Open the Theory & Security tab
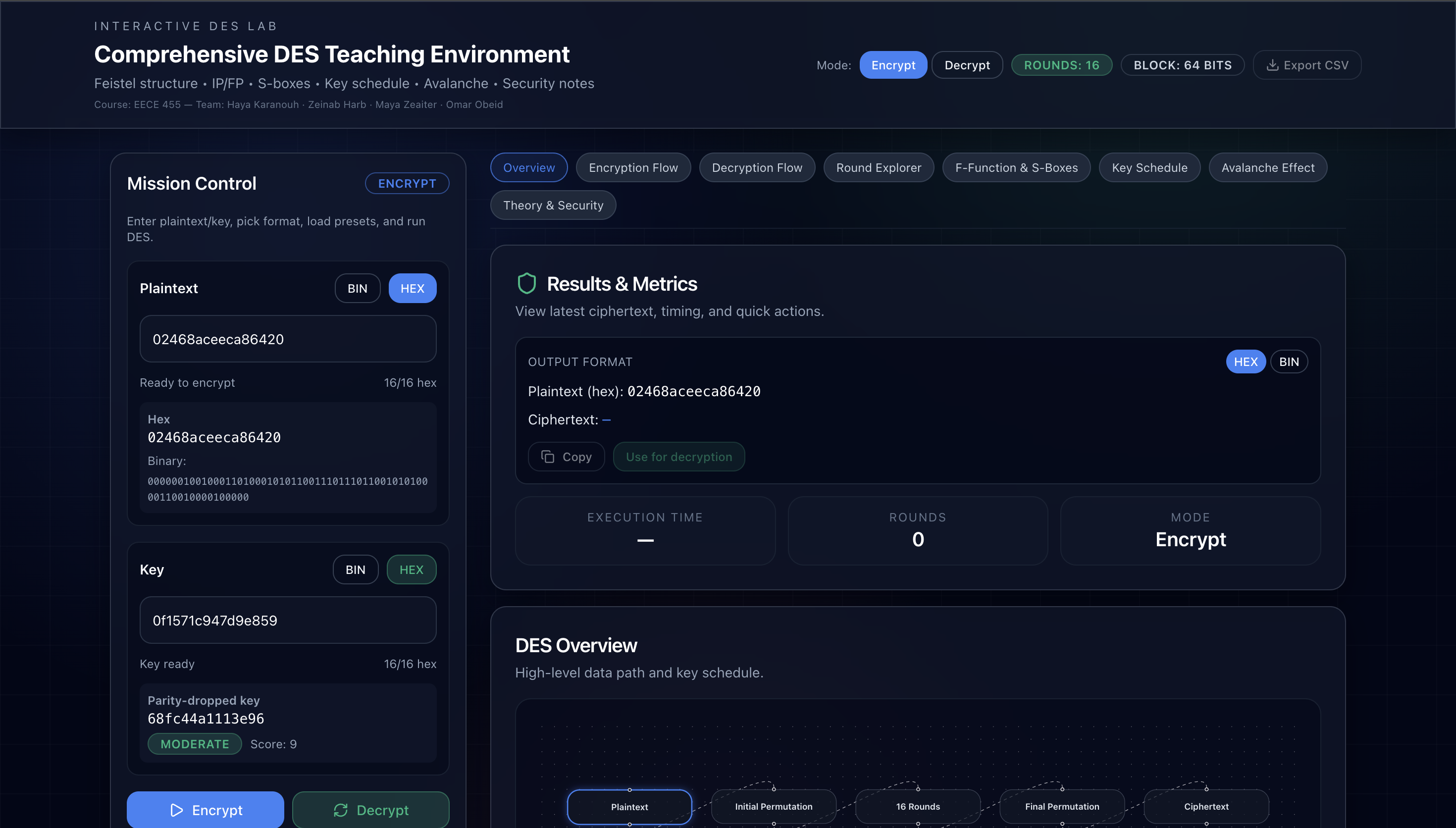Image resolution: width=1456 pixels, height=828 pixels. (x=553, y=206)
